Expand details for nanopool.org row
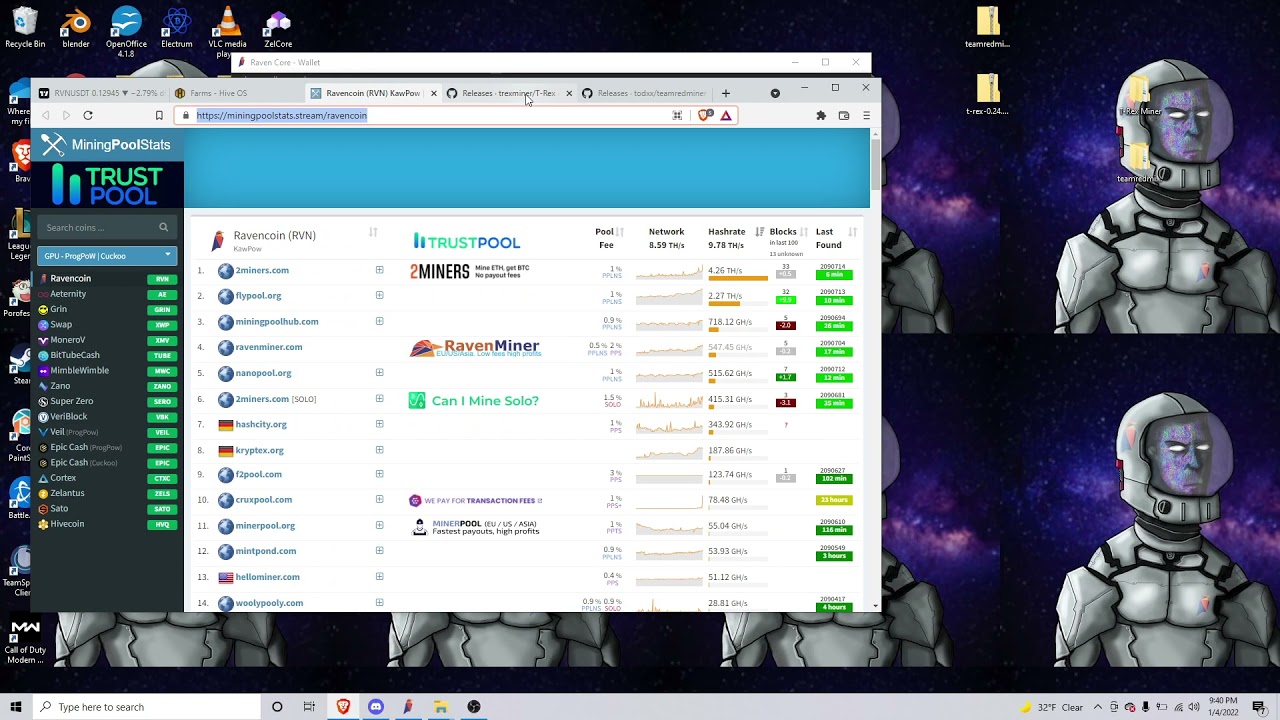1280x720 pixels. pos(379,372)
